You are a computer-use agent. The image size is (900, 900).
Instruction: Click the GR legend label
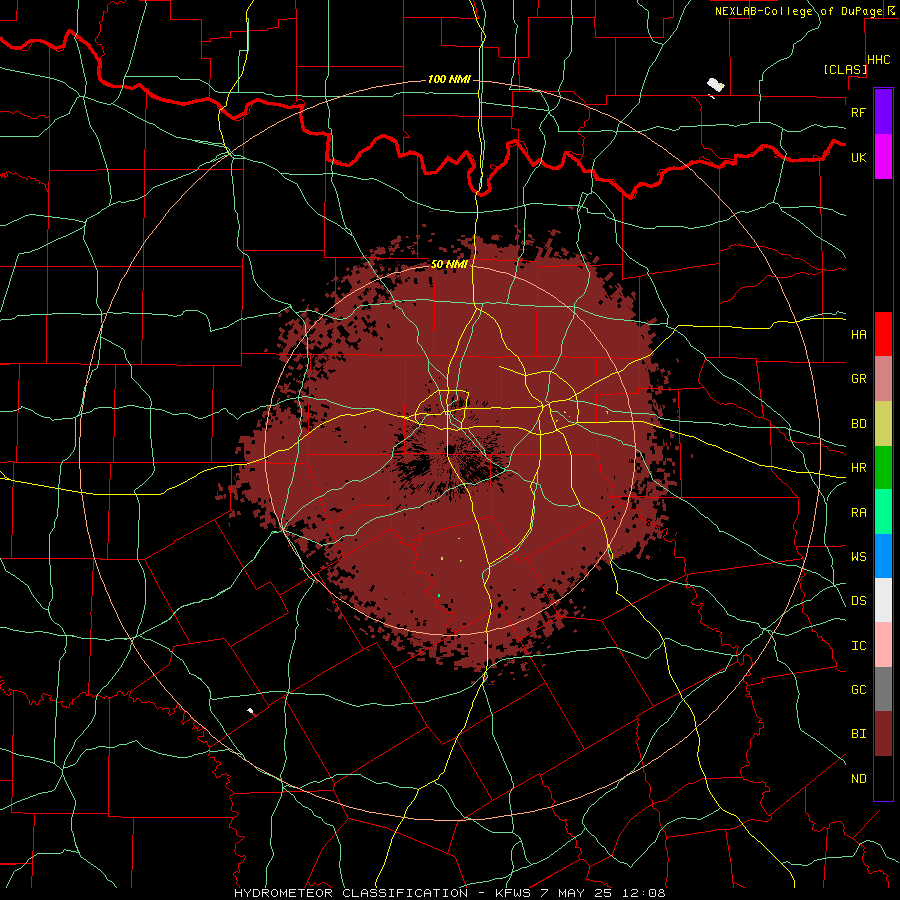858,379
